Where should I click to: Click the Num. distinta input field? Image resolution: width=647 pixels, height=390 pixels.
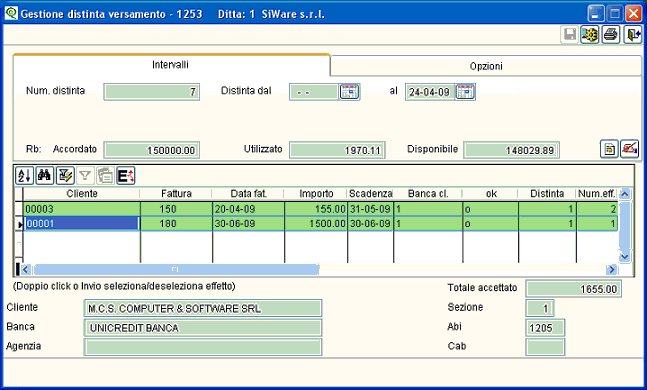point(151,92)
